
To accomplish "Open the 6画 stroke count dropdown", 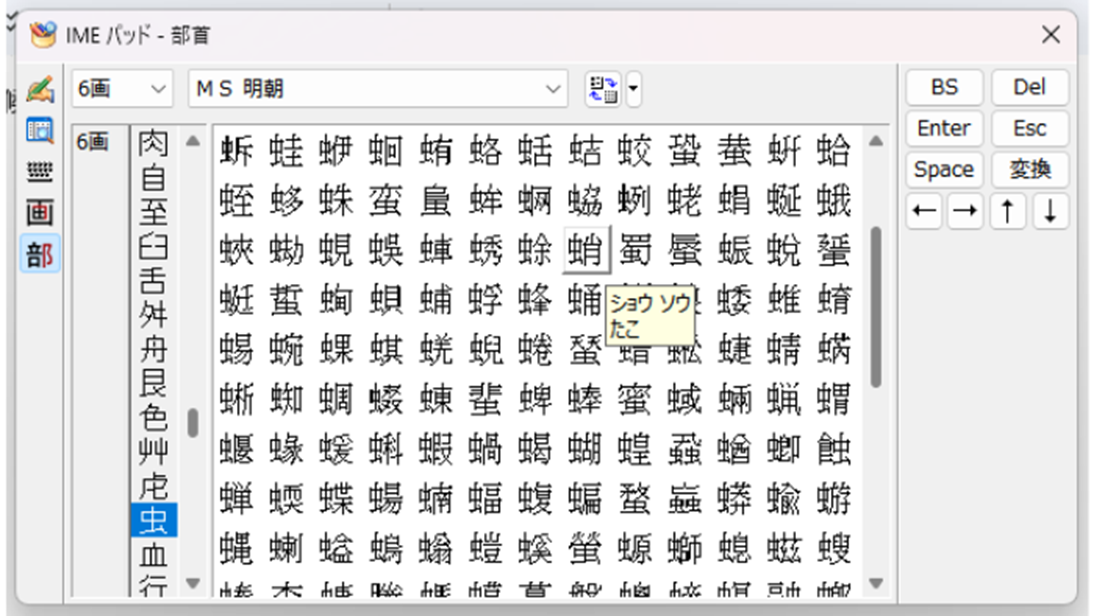I will tap(122, 89).
